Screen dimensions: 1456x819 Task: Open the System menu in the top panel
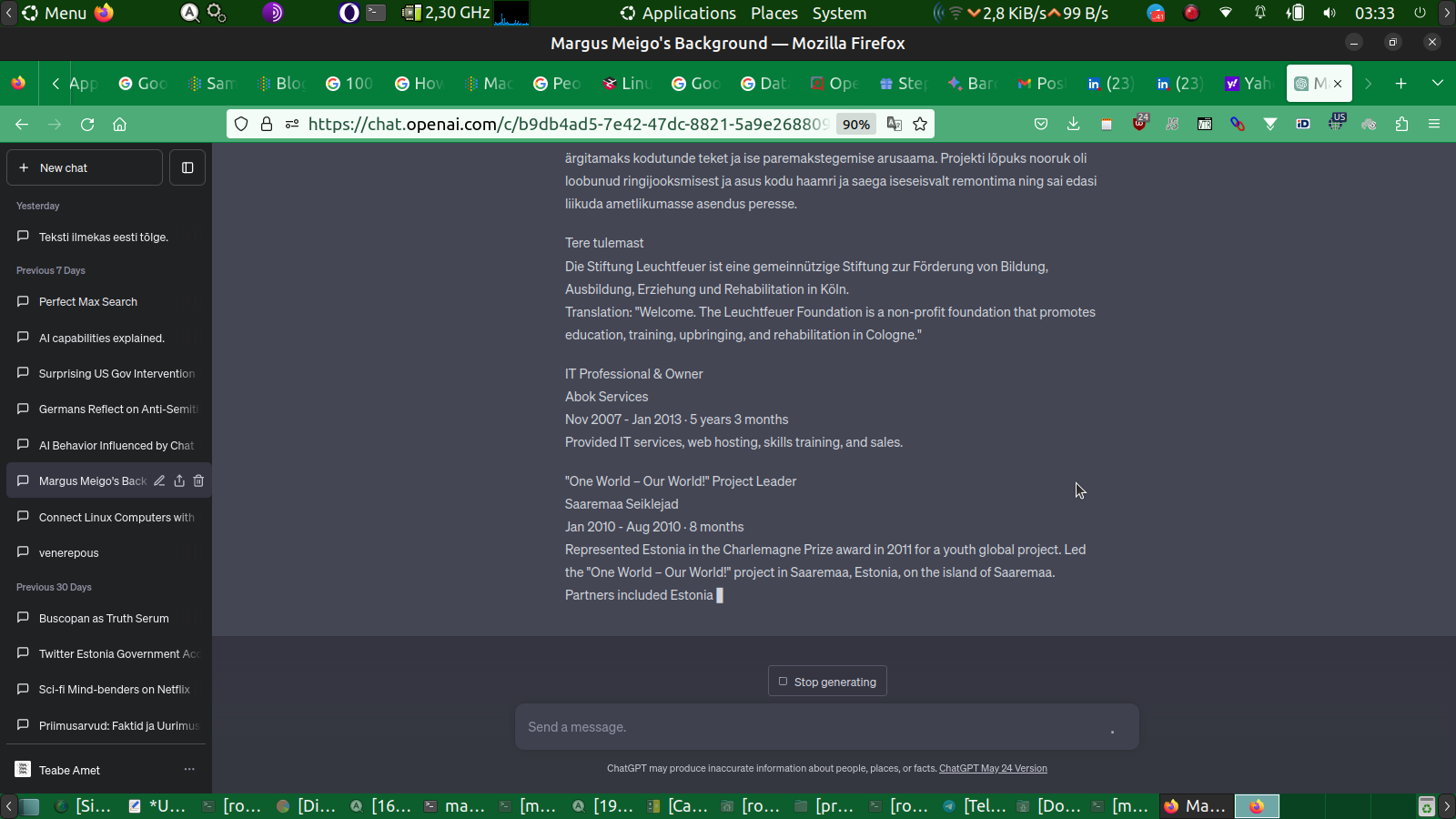coord(839,14)
